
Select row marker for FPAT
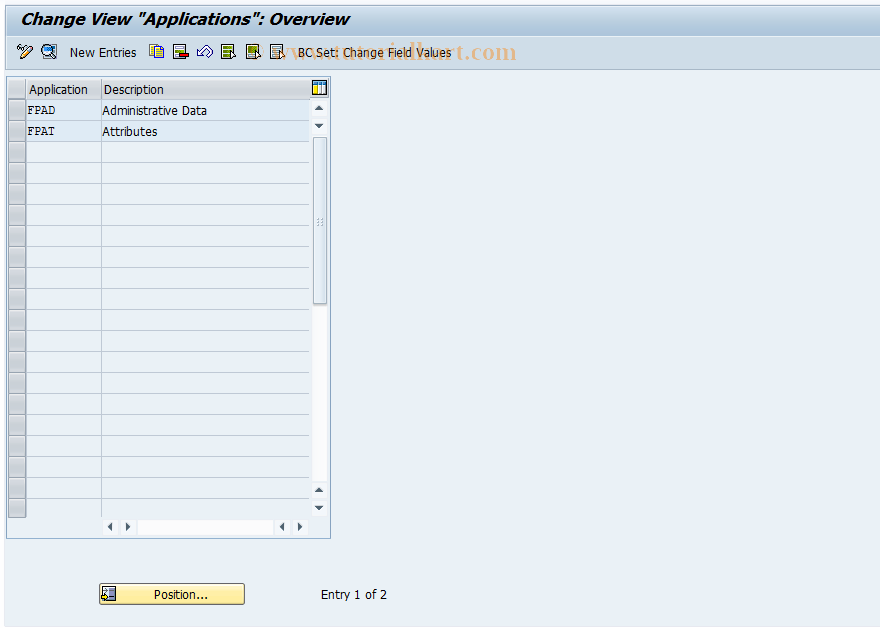pyautogui.click(x=17, y=131)
